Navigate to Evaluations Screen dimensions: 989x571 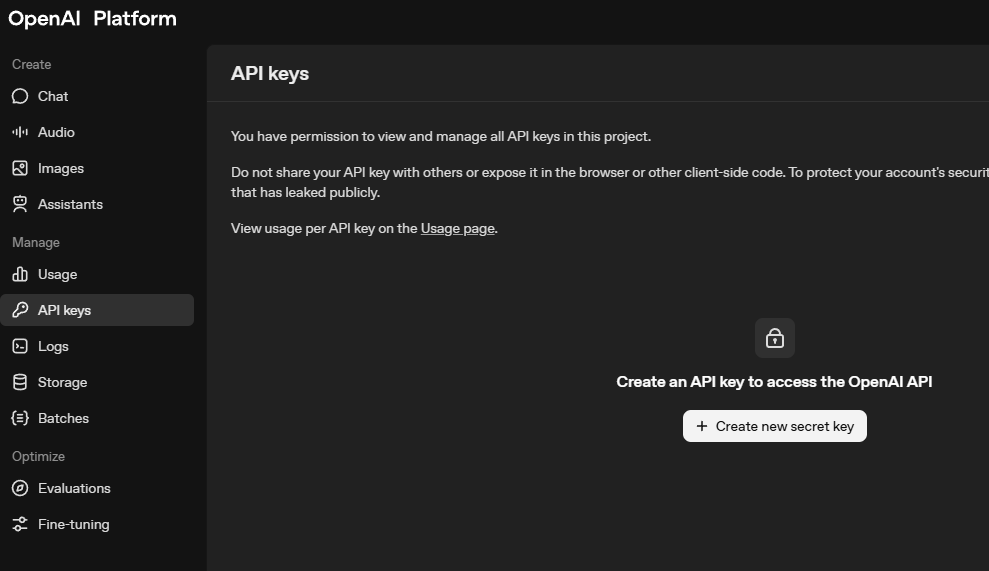(x=97, y=488)
